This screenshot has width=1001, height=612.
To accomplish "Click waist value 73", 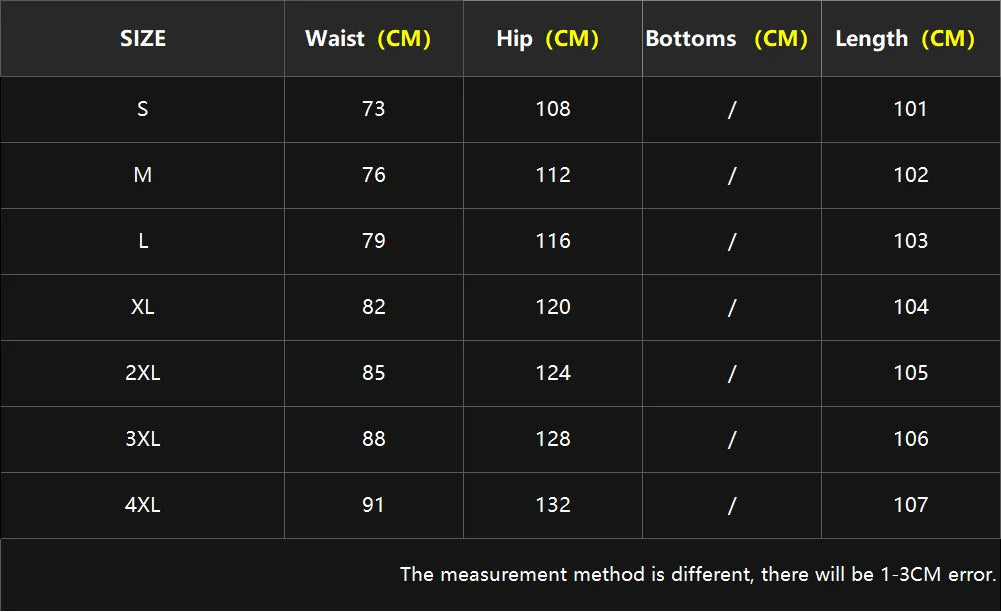I will [374, 109].
